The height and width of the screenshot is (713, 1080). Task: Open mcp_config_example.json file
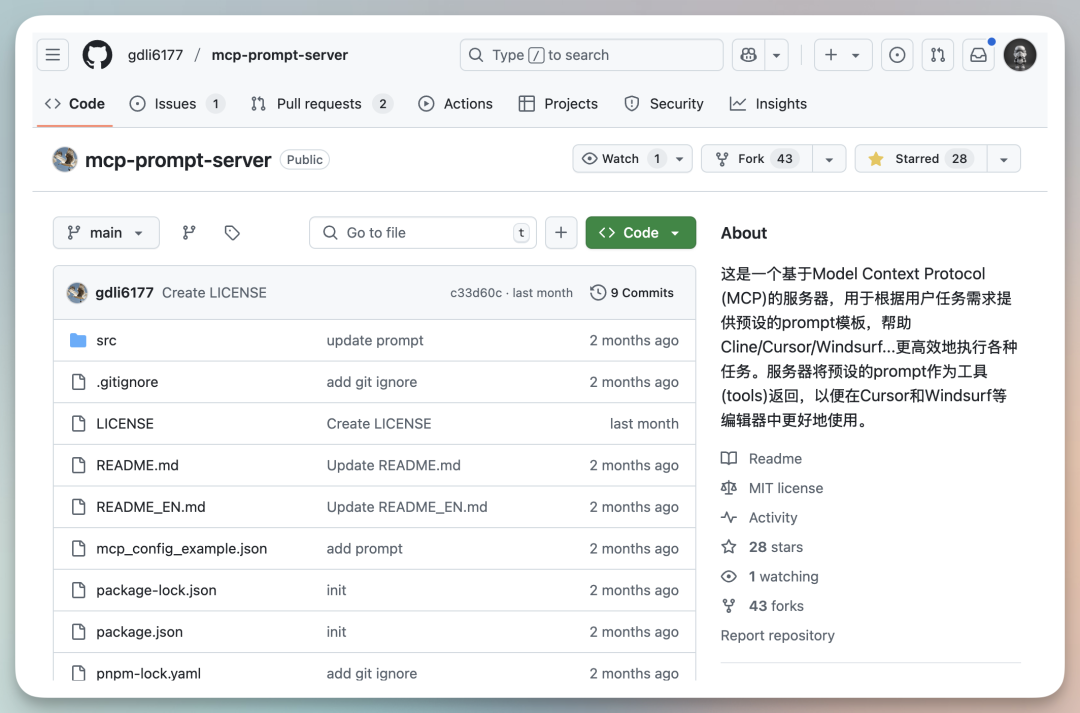182,549
